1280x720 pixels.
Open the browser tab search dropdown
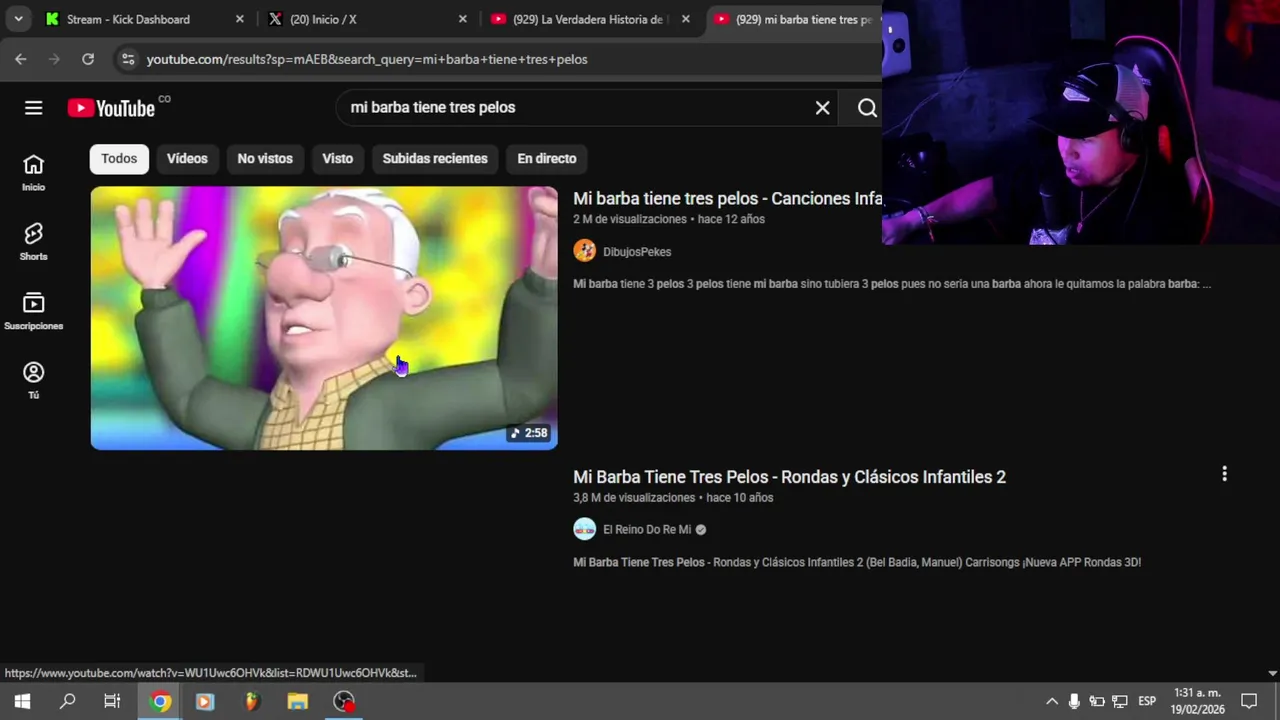click(18, 19)
